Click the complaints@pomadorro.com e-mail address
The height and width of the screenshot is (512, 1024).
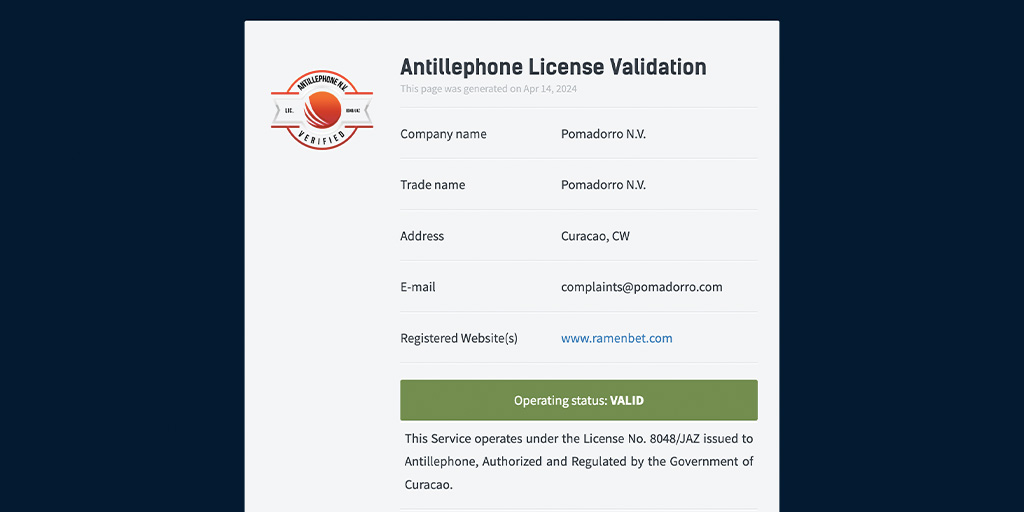pyautogui.click(x=641, y=287)
